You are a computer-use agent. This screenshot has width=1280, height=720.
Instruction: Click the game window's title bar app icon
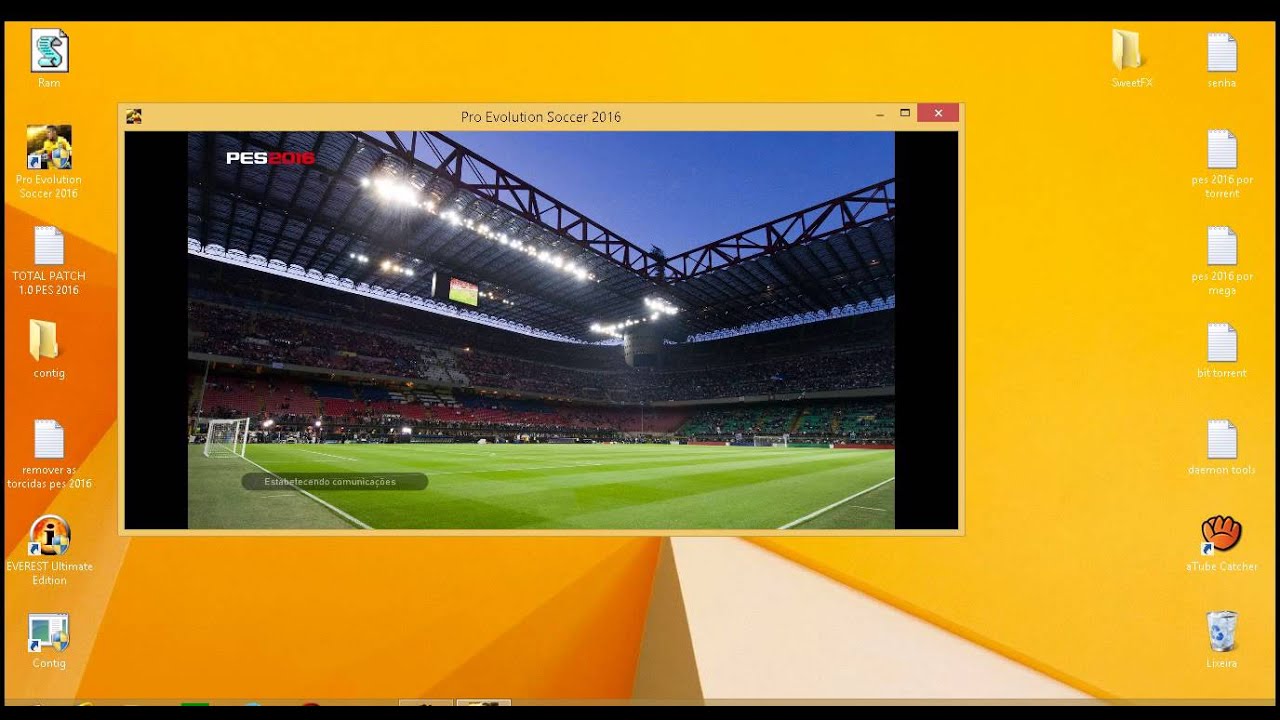click(x=134, y=116)
